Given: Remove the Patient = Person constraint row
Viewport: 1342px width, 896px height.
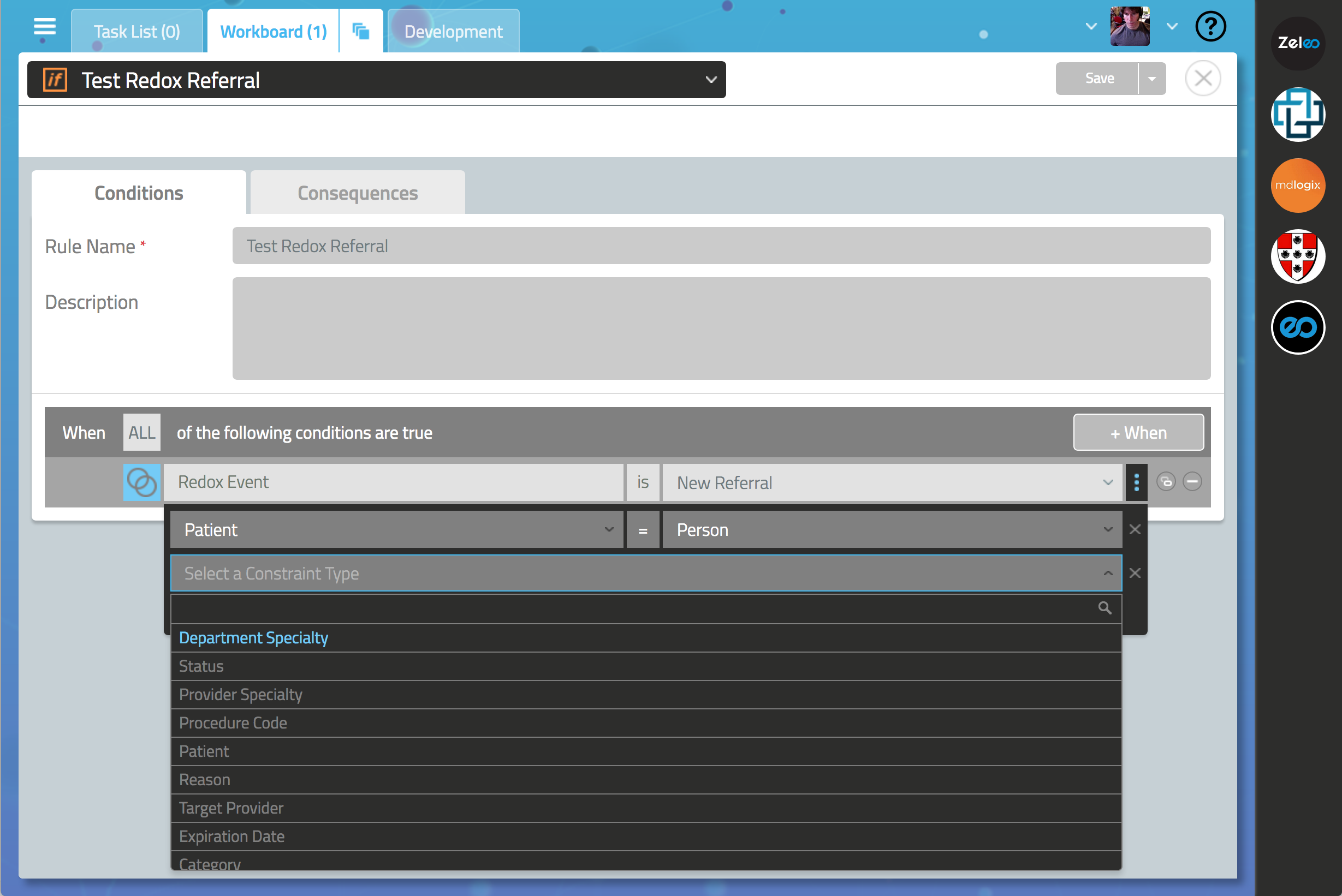Looking at the screenshot, I should (1135, 530).
